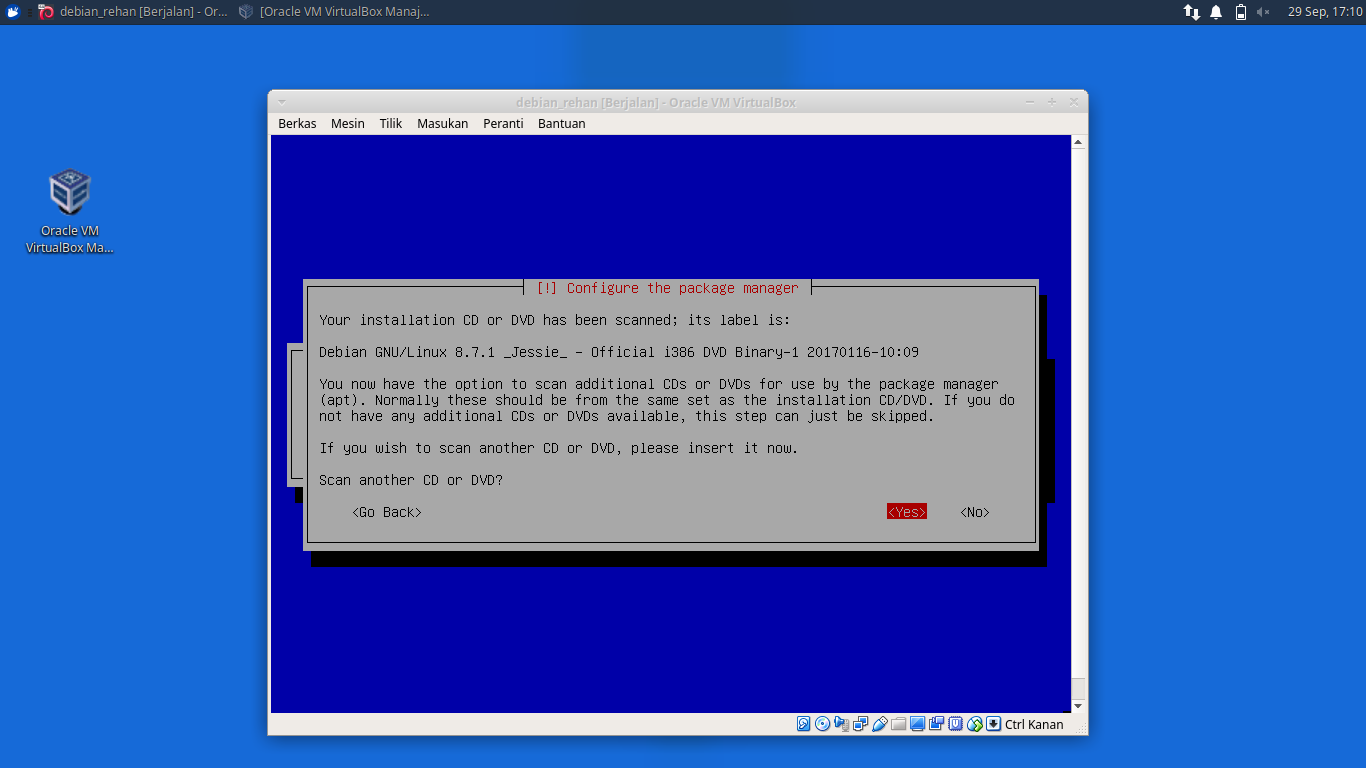
Task: Click the video capture indicator icon
Action: pyautogui.click(x=937, y=724)
